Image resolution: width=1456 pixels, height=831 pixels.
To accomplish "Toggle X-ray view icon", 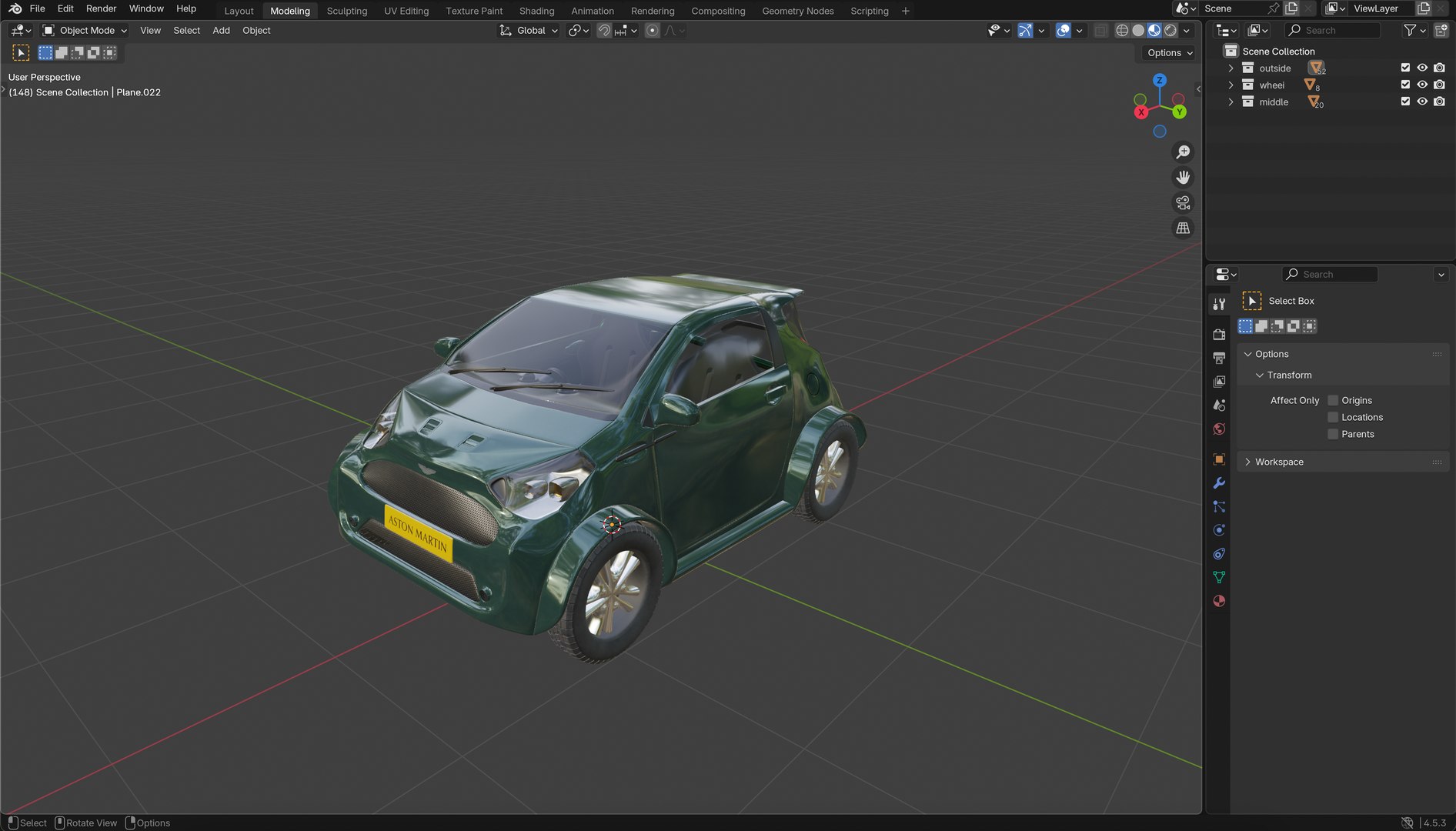I will (x=1101, y=31).
